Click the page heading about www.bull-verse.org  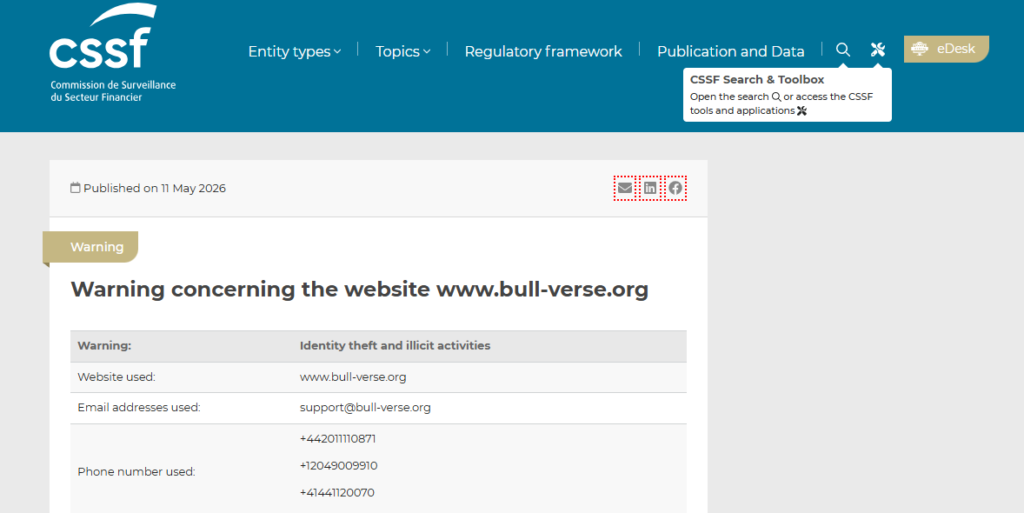click(x=360, y=289)
